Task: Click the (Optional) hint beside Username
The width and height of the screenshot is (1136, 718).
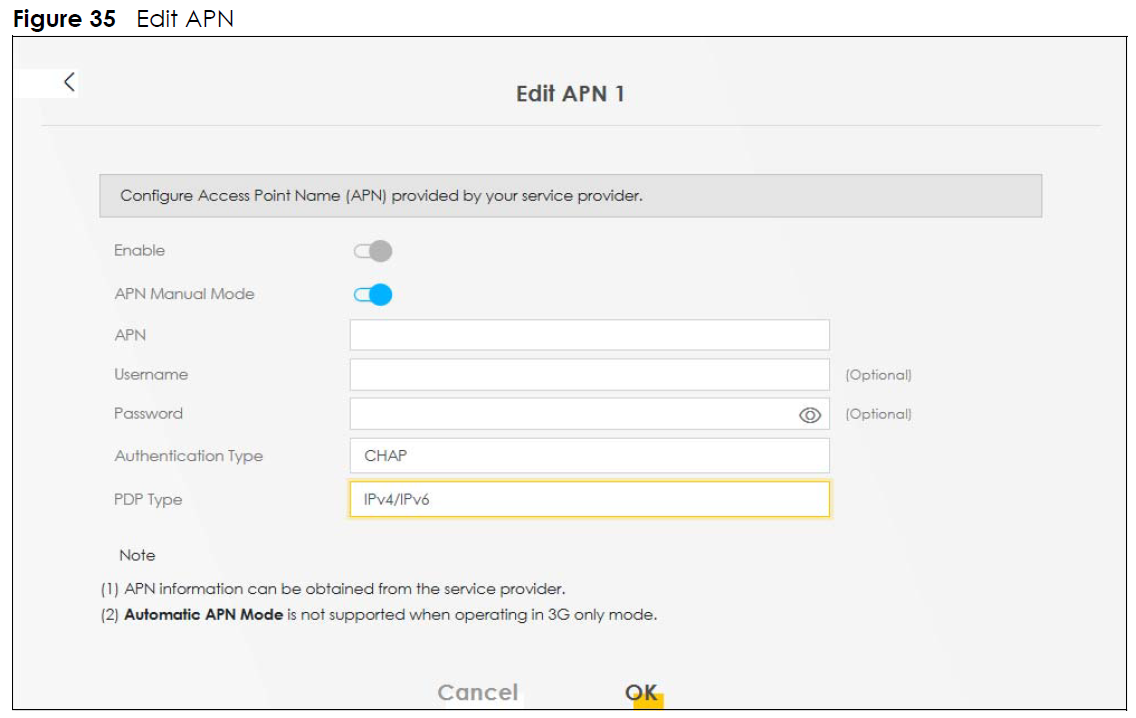Action: (x=878, y=375)
